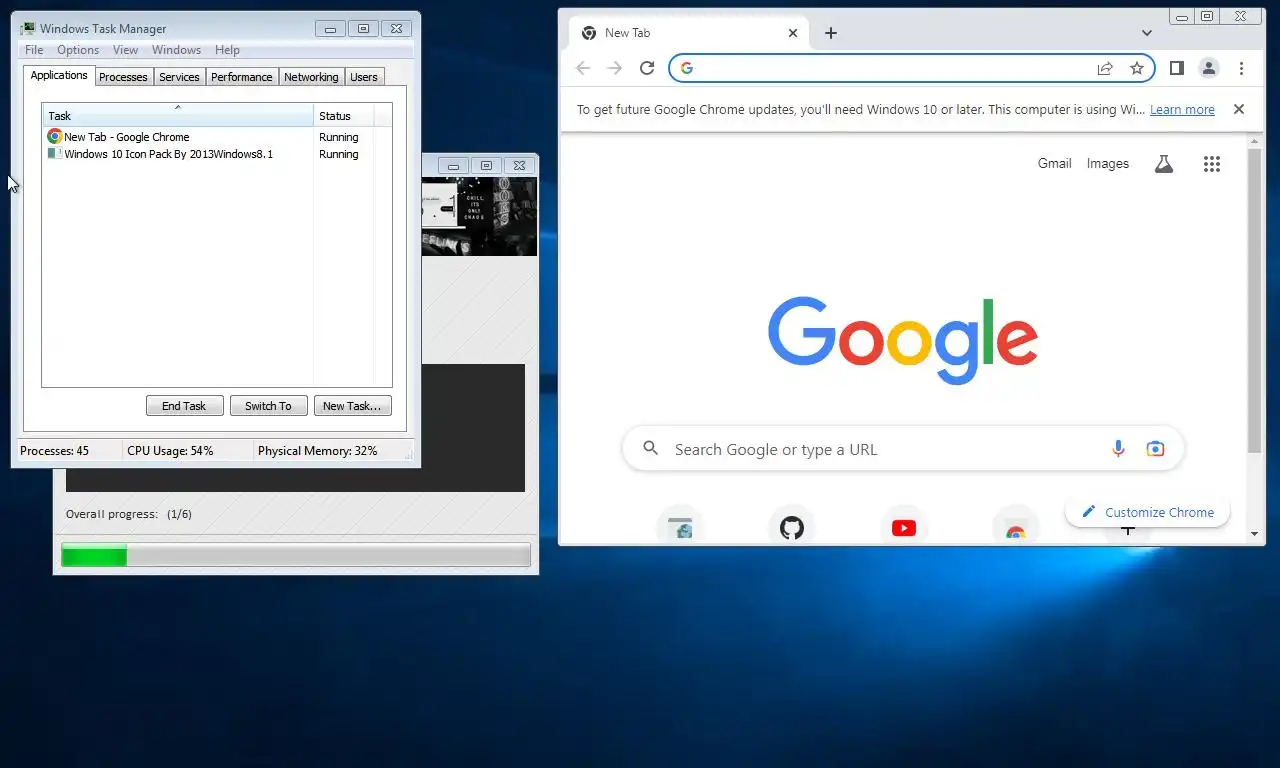Bookmark this tab with the star icon

pos(1137,68)
